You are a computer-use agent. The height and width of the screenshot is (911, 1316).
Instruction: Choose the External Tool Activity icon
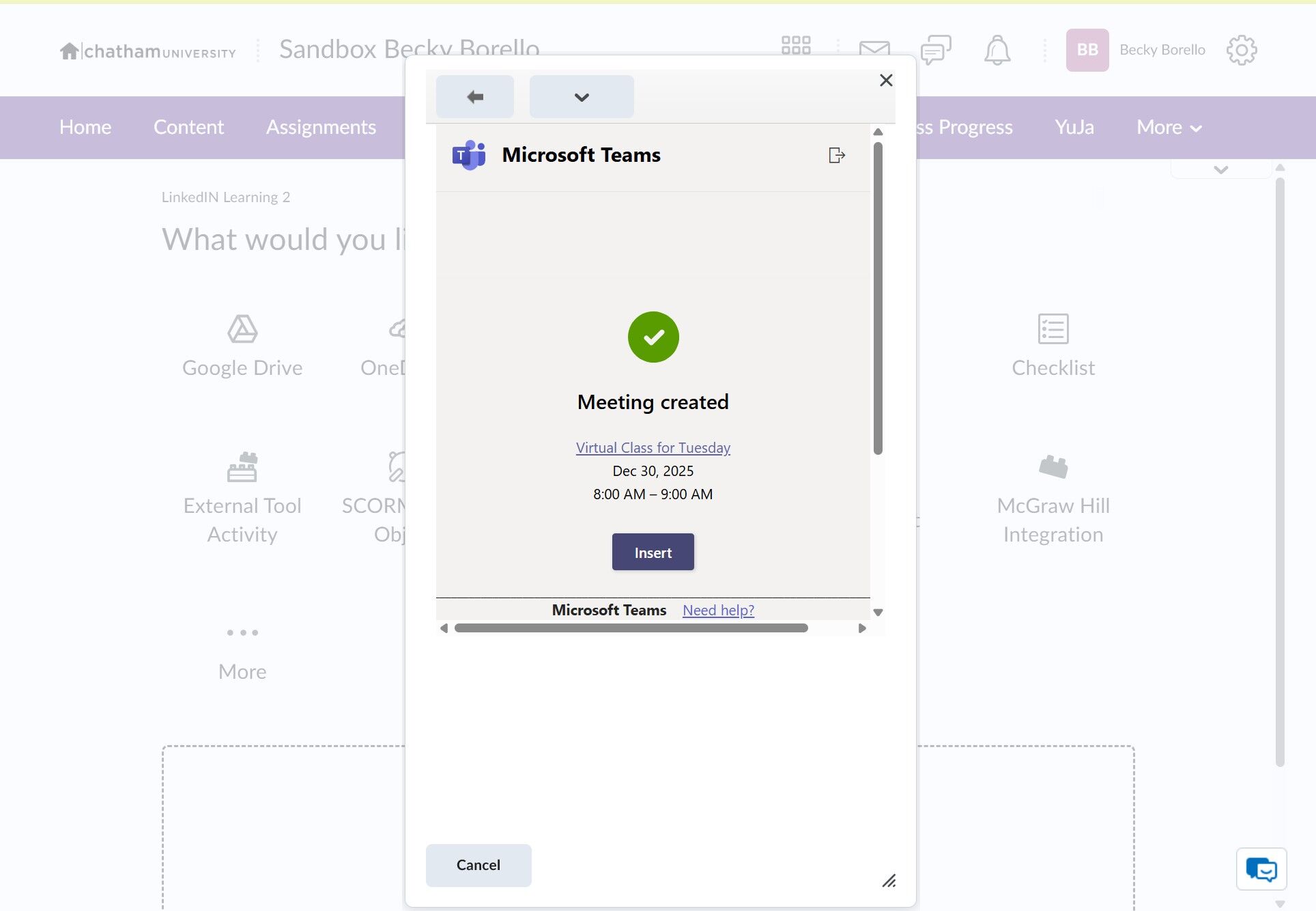242,468
